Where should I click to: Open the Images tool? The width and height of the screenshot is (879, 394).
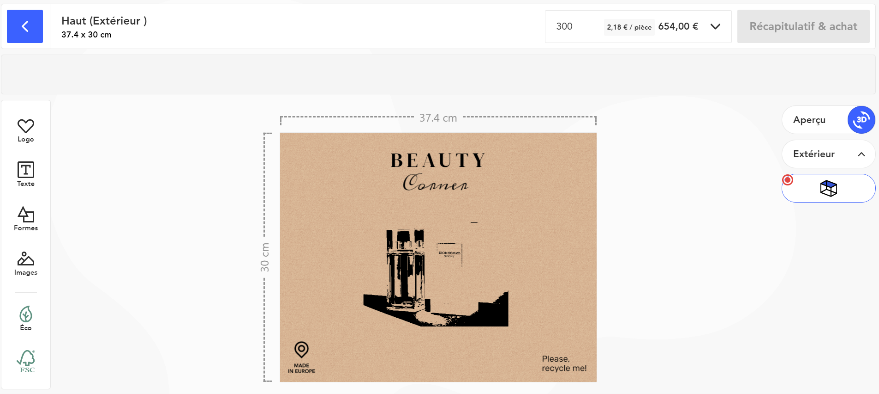click(x=26, y=263)
